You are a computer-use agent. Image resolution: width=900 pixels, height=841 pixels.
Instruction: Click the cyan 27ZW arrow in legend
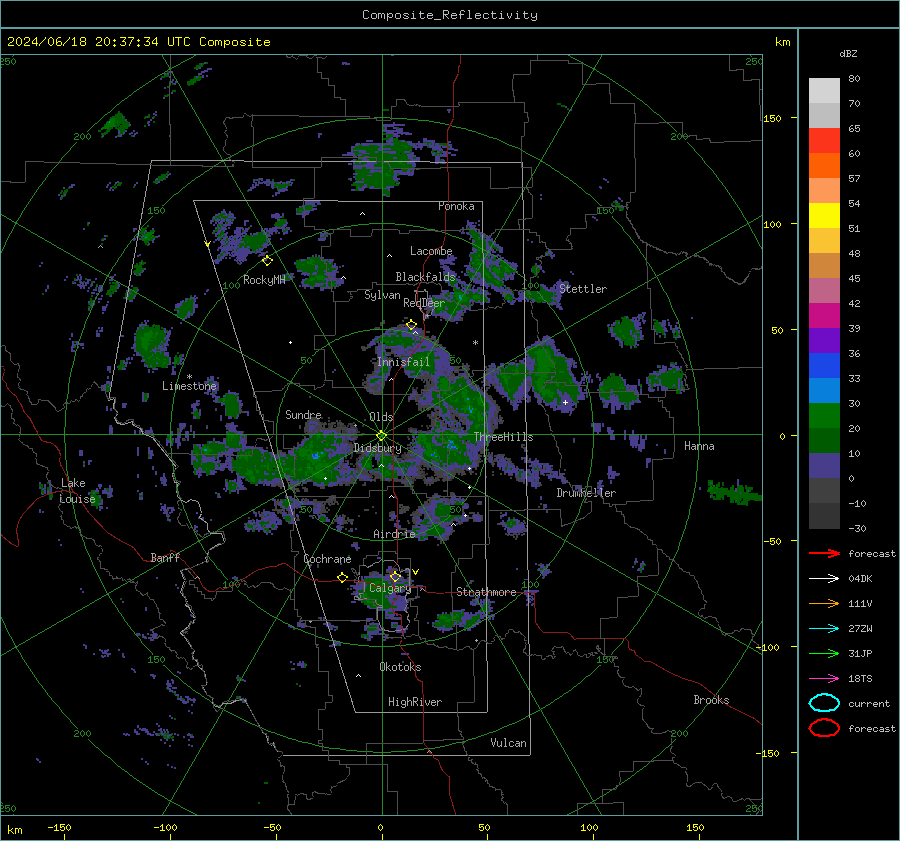pyautogui.click(x=824, y=629)
